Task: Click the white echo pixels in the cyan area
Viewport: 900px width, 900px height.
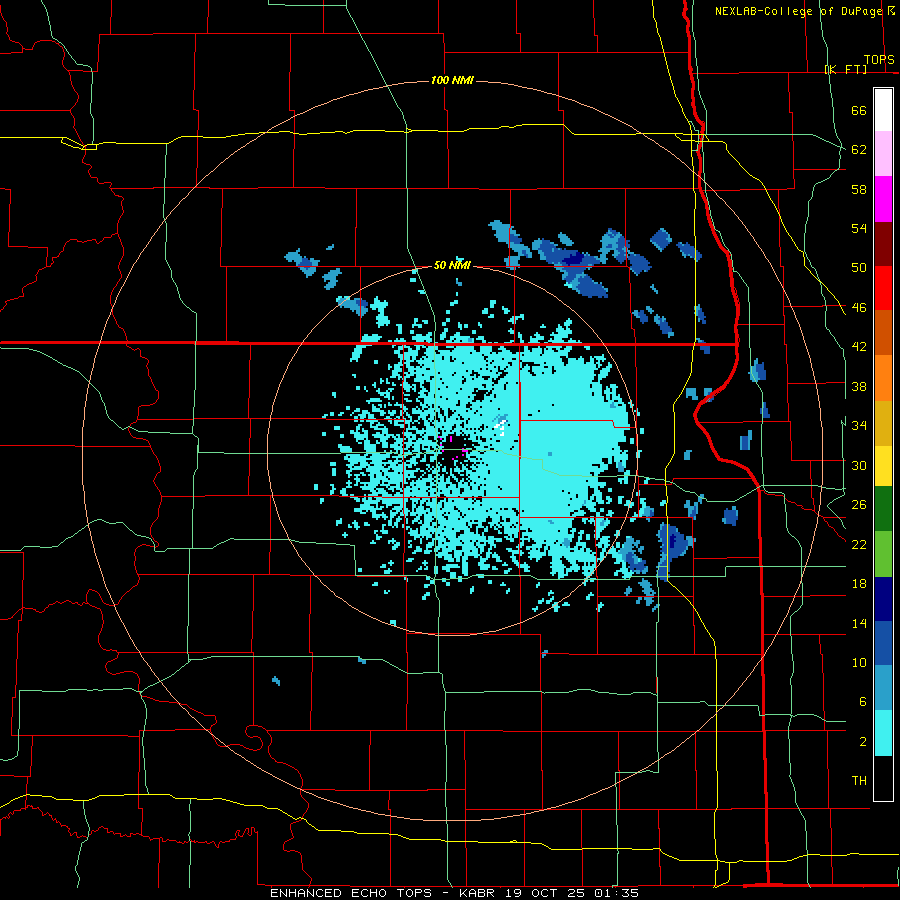Action: tap(501, 425)
